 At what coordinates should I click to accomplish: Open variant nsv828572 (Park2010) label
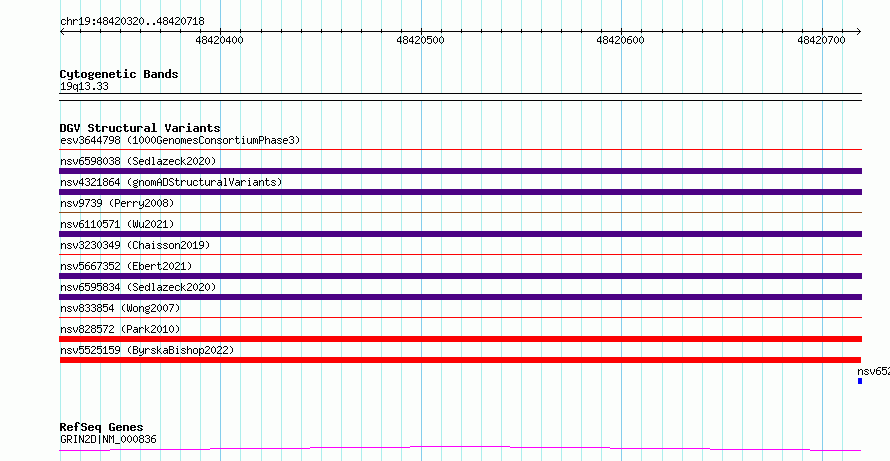tap(120, 329)
